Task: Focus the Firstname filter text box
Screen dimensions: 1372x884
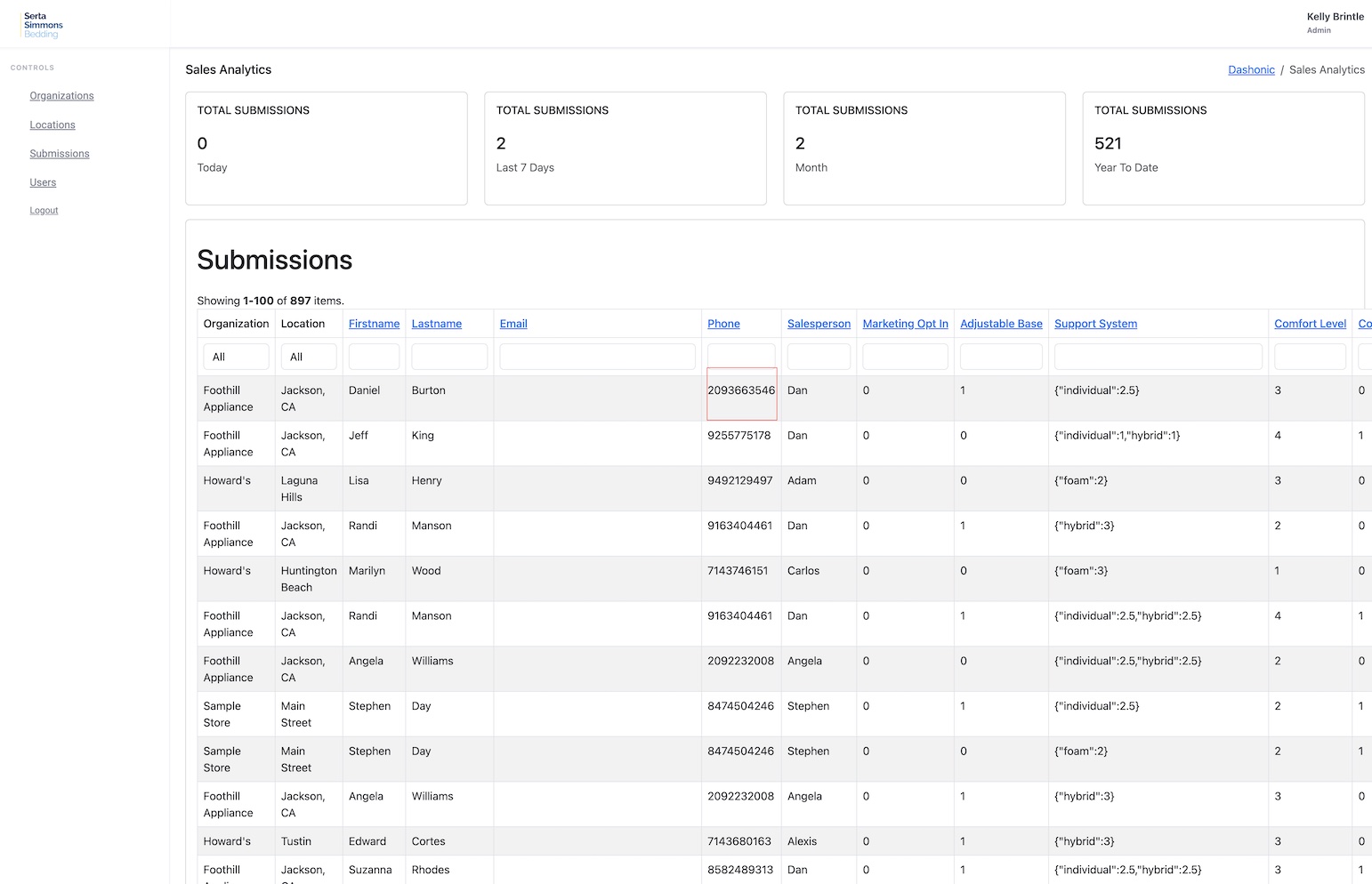Action: pos(374,357)
